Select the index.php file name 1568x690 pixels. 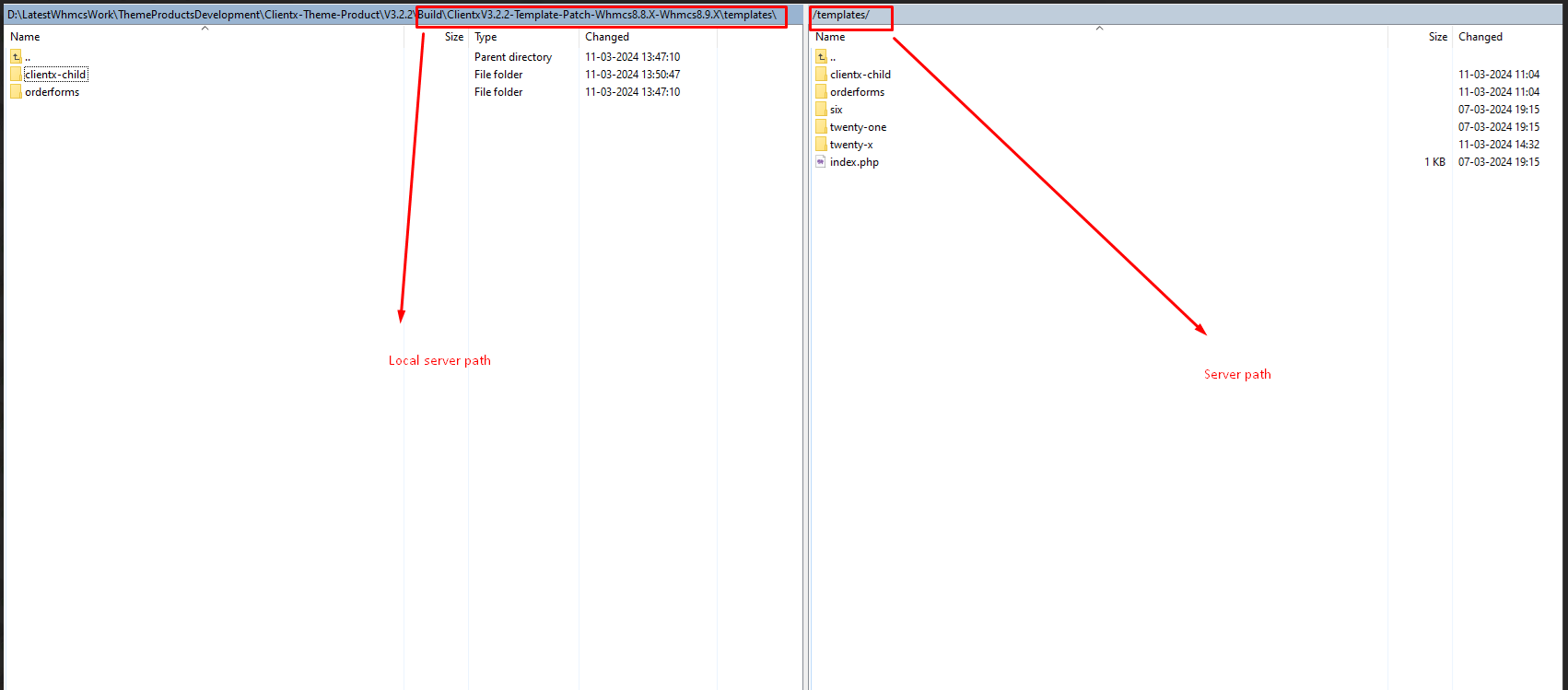pyautogui.click(x=854, y=162)
